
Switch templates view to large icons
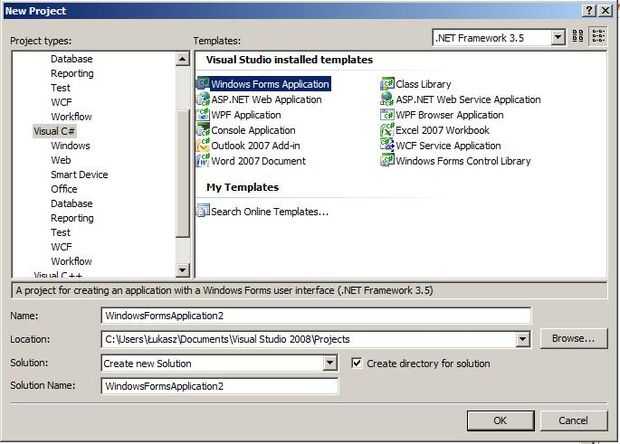[578, 36]
